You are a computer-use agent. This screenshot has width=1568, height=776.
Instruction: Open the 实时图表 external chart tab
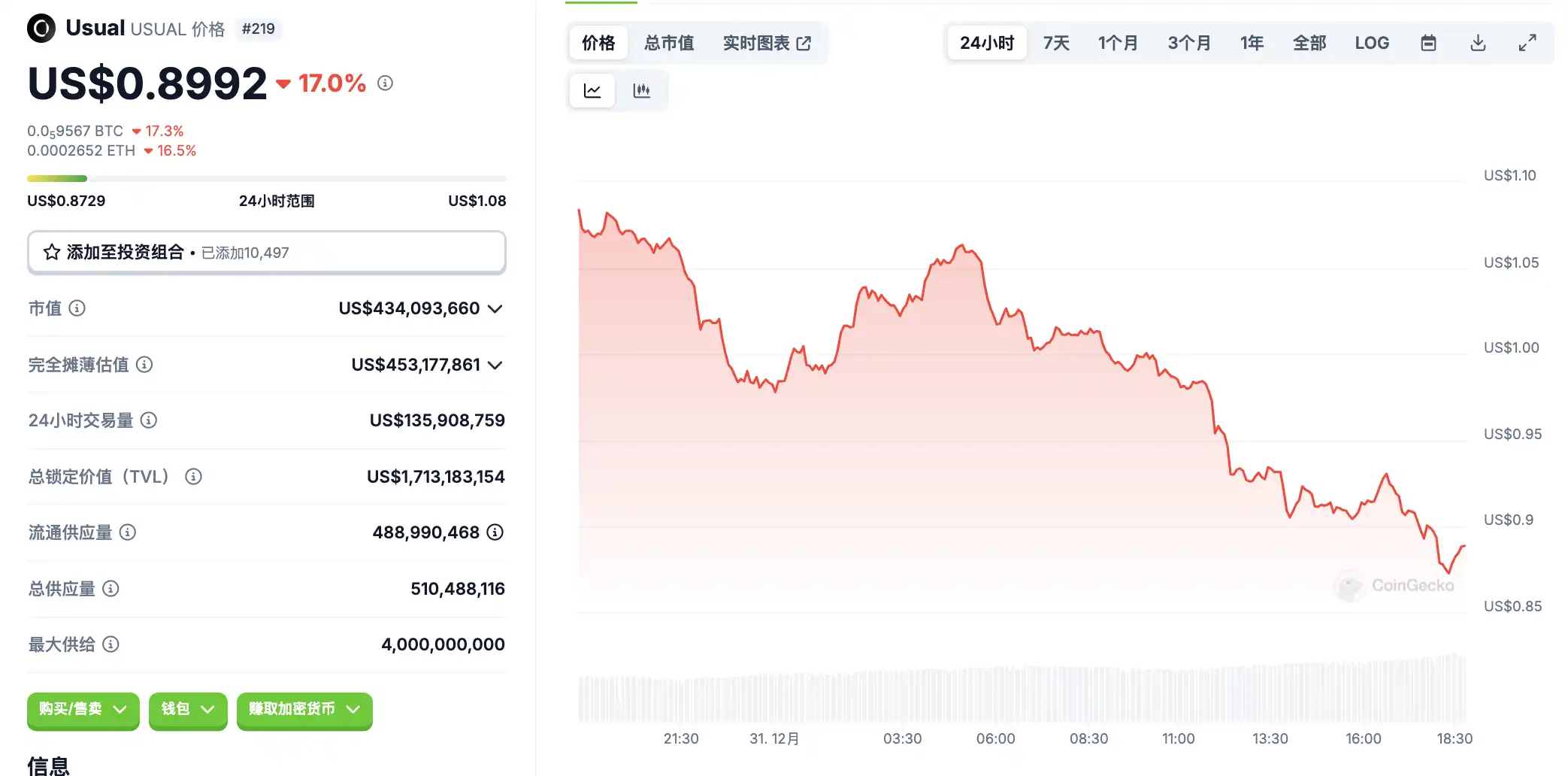point(766,43)
